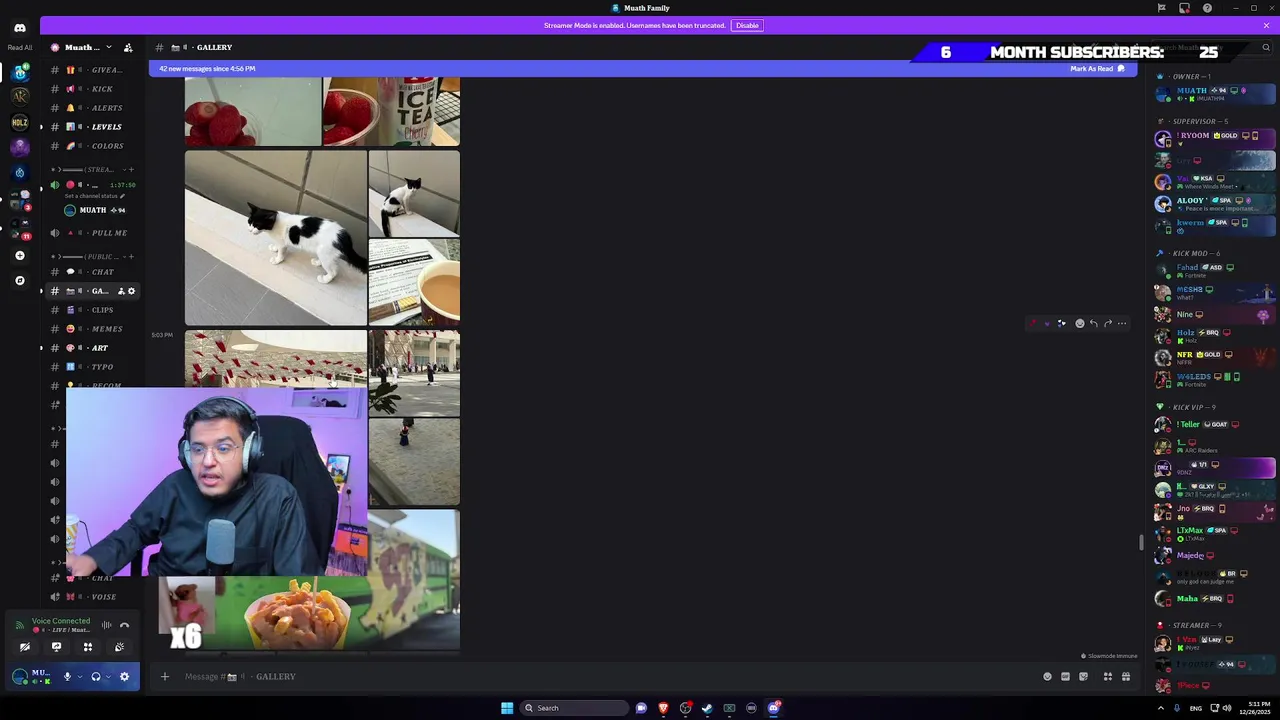Collapse the PUBLIC channel category

[90, 256]
